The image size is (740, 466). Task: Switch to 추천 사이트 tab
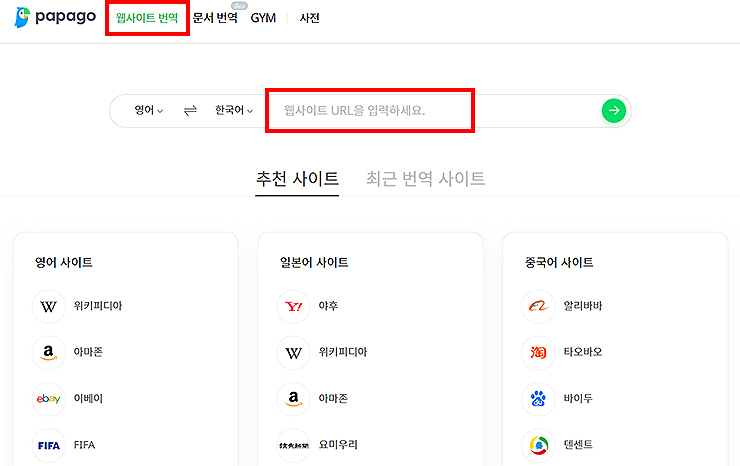tap(297, 178)
